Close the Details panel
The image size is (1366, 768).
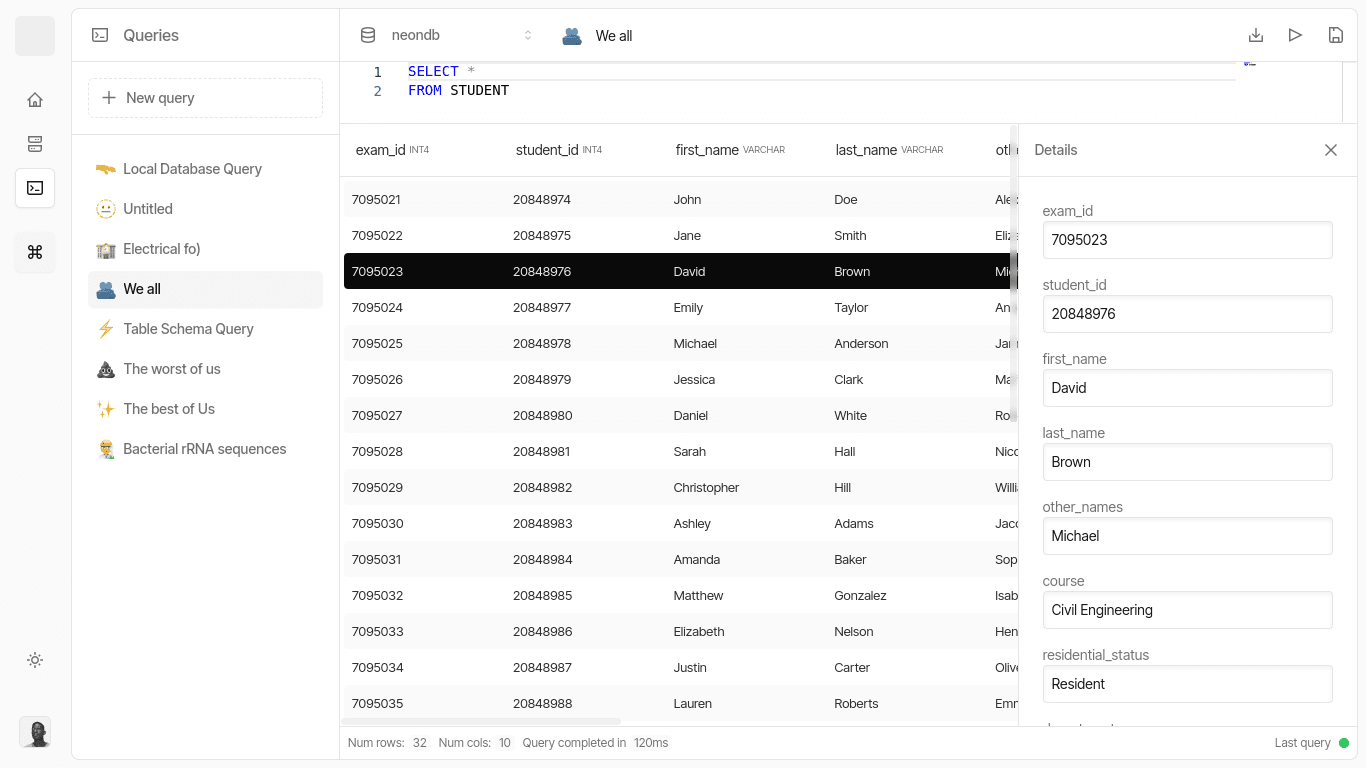[1331, 150]
